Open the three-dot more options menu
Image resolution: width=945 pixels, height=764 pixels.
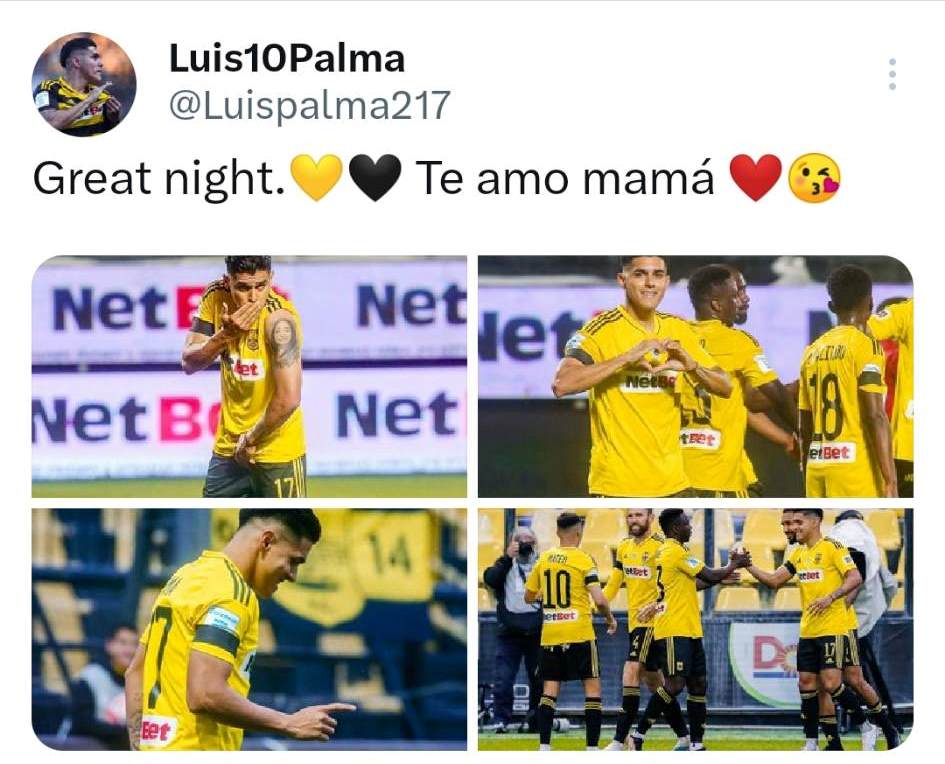click(893, 75)
